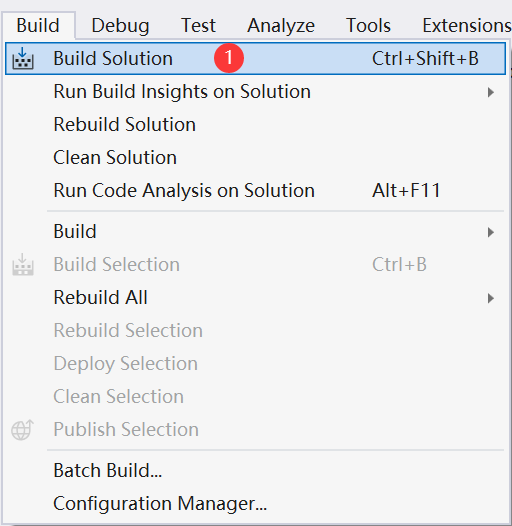Screen dimensions: 512x526
Task: Click the grayed Build Selection icon
Action: coord(23,264)
